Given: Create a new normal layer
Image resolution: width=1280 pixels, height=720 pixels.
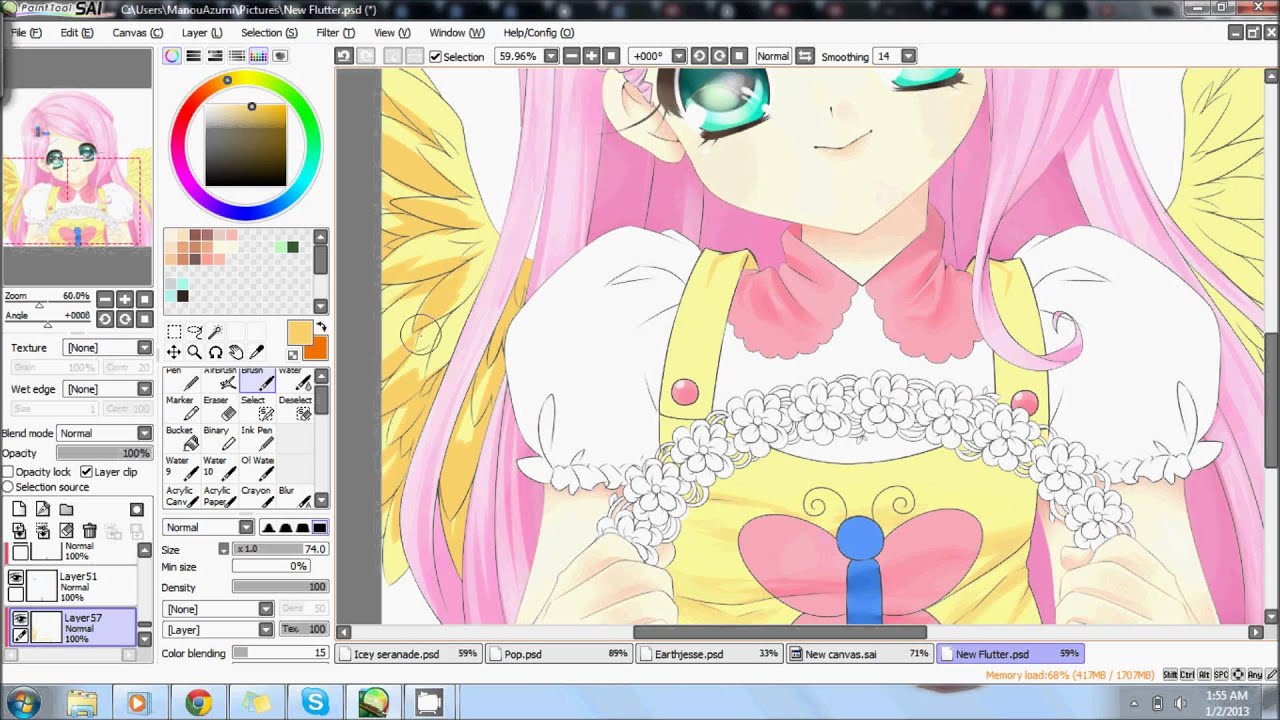Looking at the screenshot, I should pyautogui.click(x=19, y=509).
